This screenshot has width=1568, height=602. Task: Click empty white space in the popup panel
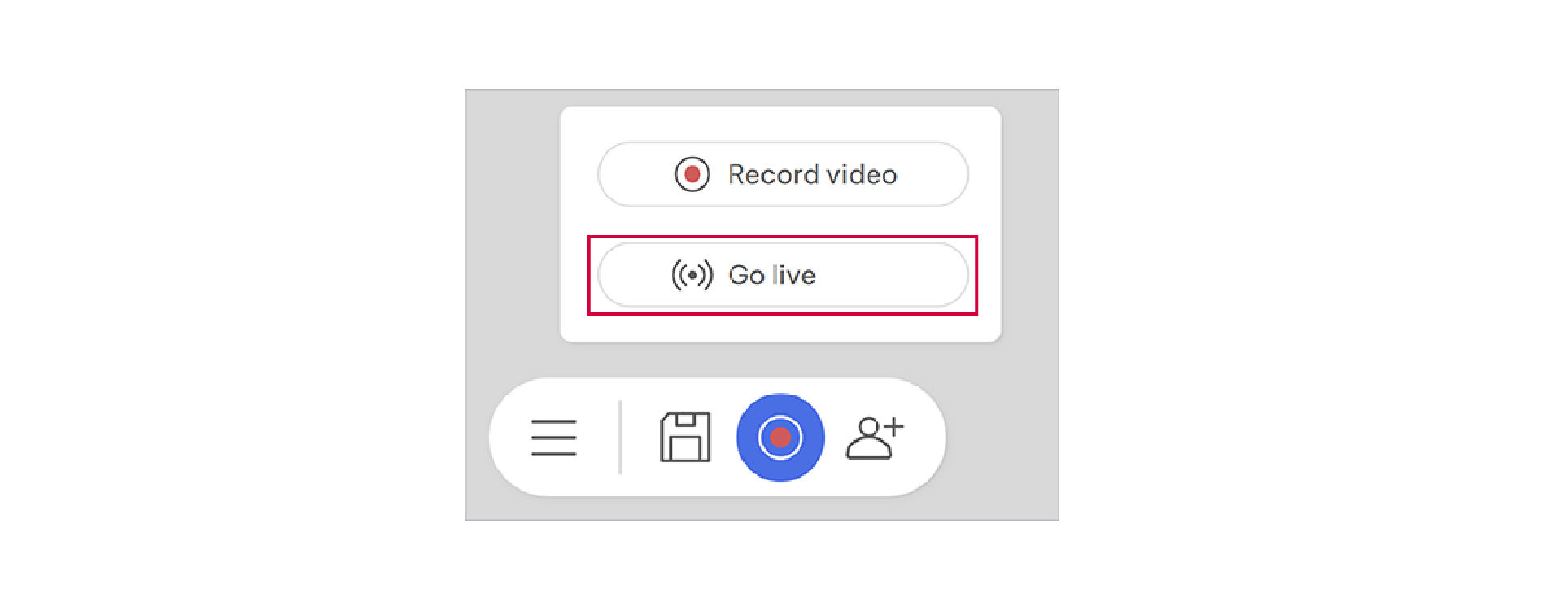(x=781, y=325)
